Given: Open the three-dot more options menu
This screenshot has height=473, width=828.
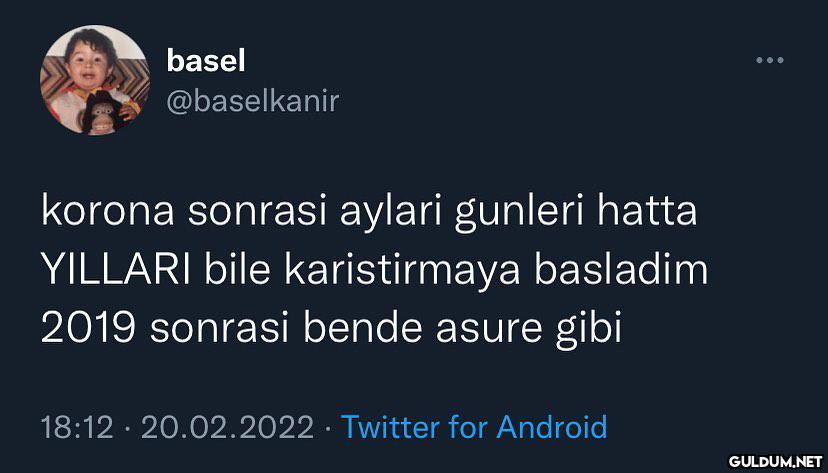Looking at the screenshot, I should [x=769, y=60].
